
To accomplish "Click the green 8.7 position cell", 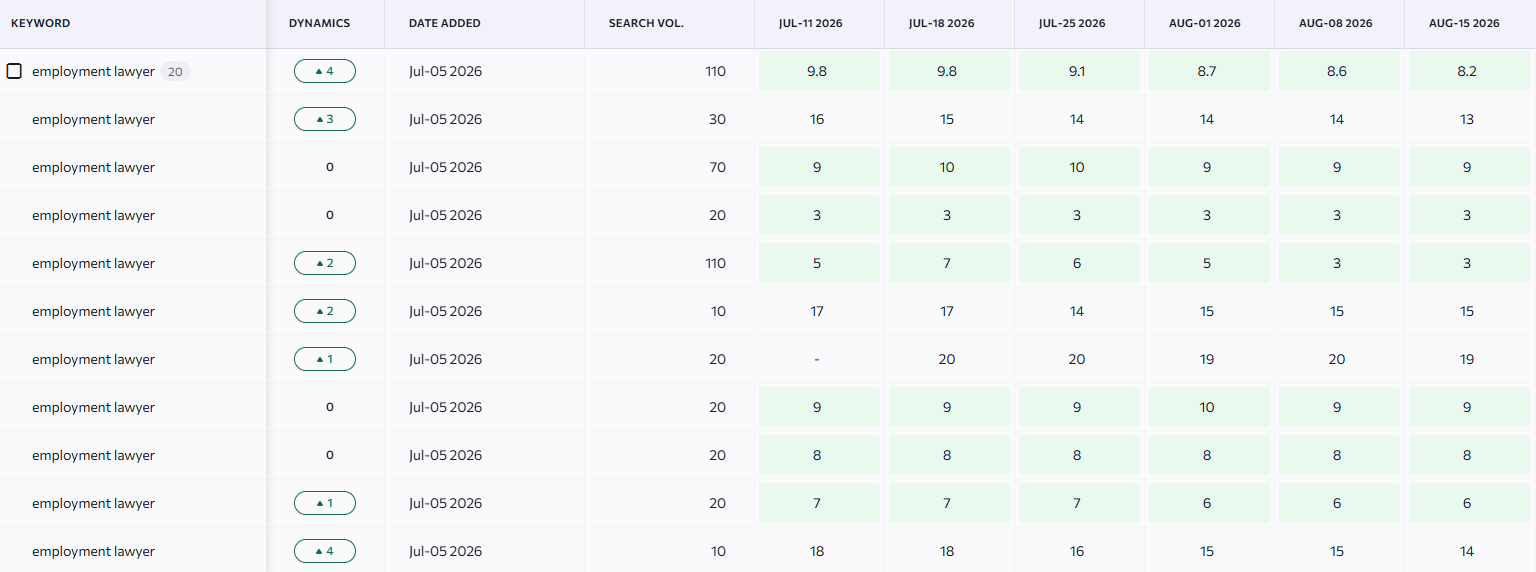I will (x=1209, y=72).
